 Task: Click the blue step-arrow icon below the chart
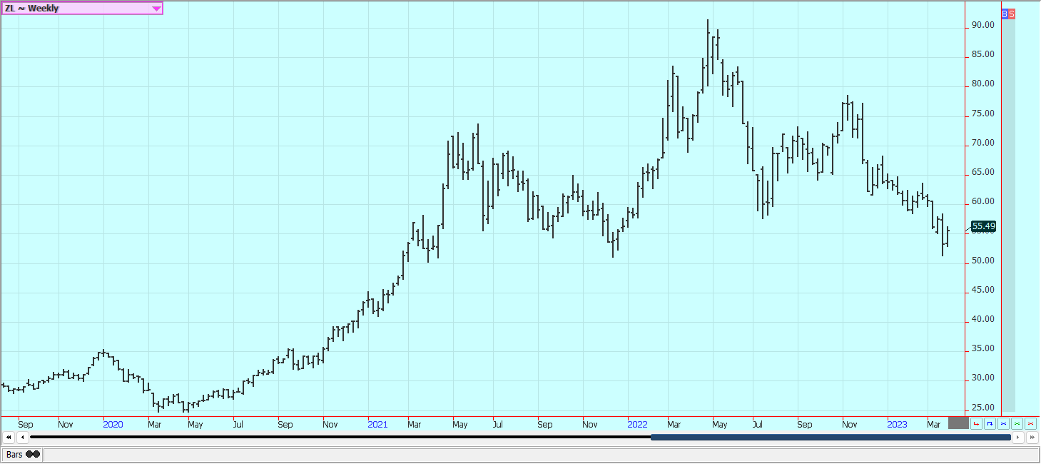[x=990, y=424]
